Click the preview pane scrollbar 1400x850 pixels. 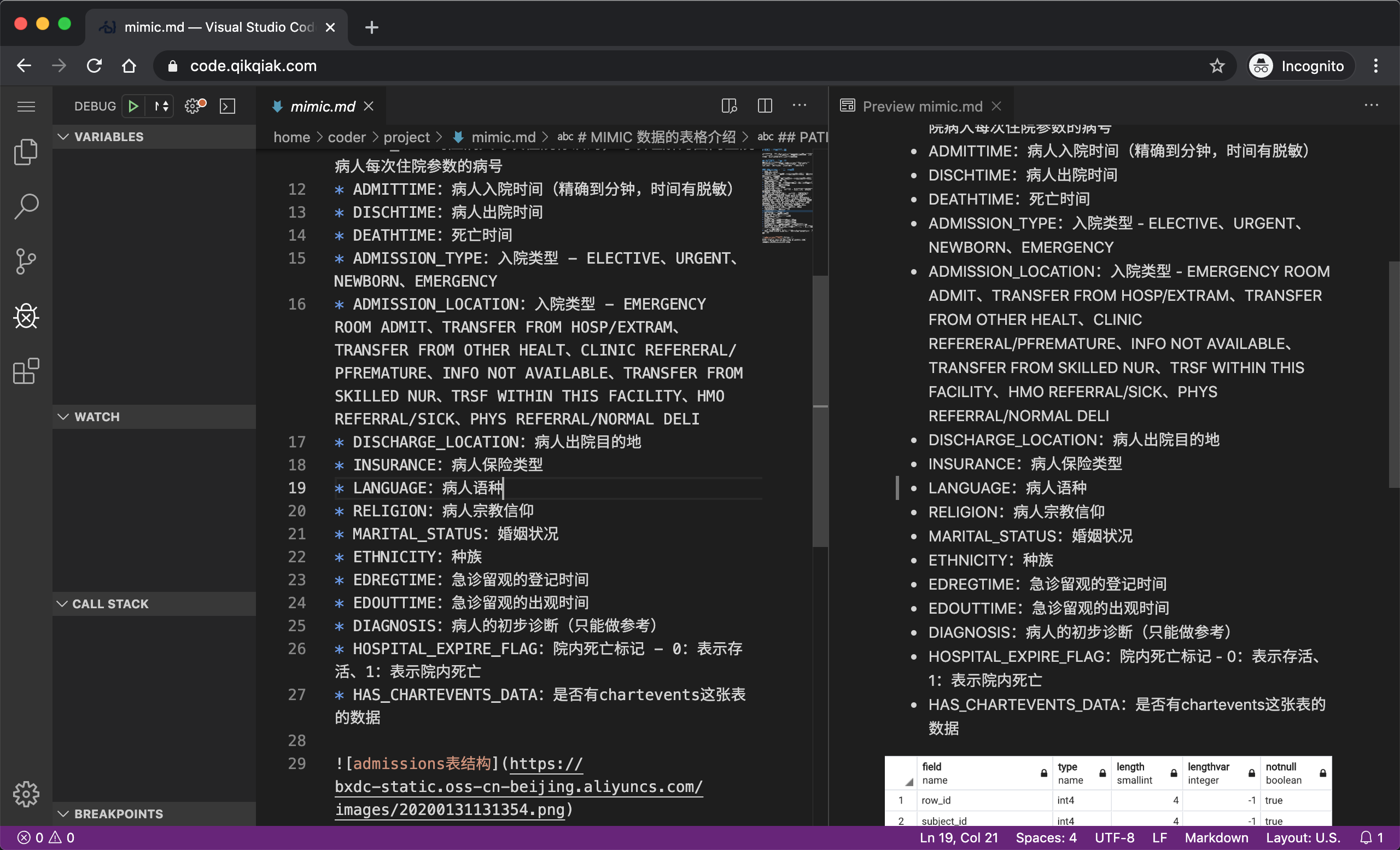tap(1395, 374)
